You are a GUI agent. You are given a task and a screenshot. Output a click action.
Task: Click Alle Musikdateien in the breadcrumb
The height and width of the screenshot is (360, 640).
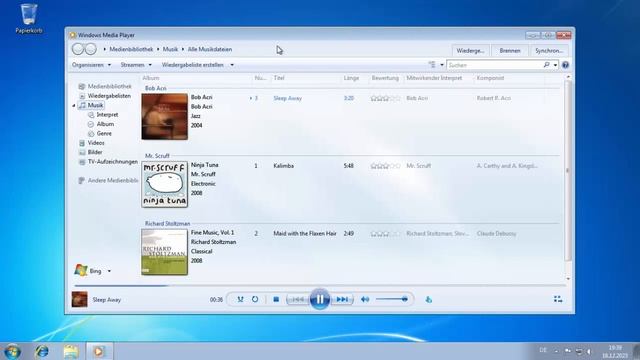[210, 49]
